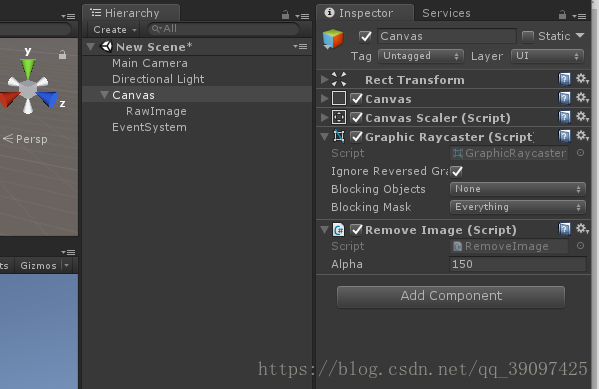Toggle the Static checkbox

pos(528,37)
